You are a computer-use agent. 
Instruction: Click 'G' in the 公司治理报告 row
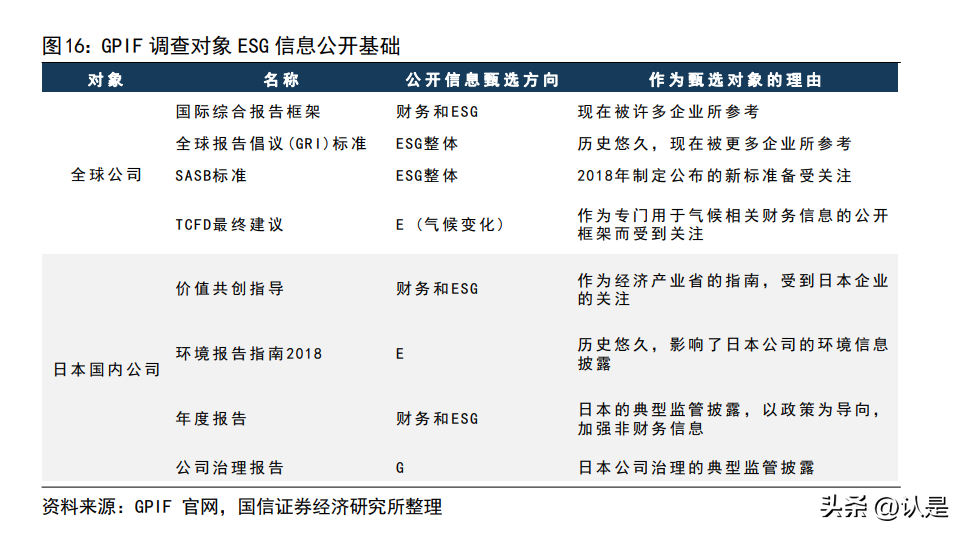tap(400, 468)
